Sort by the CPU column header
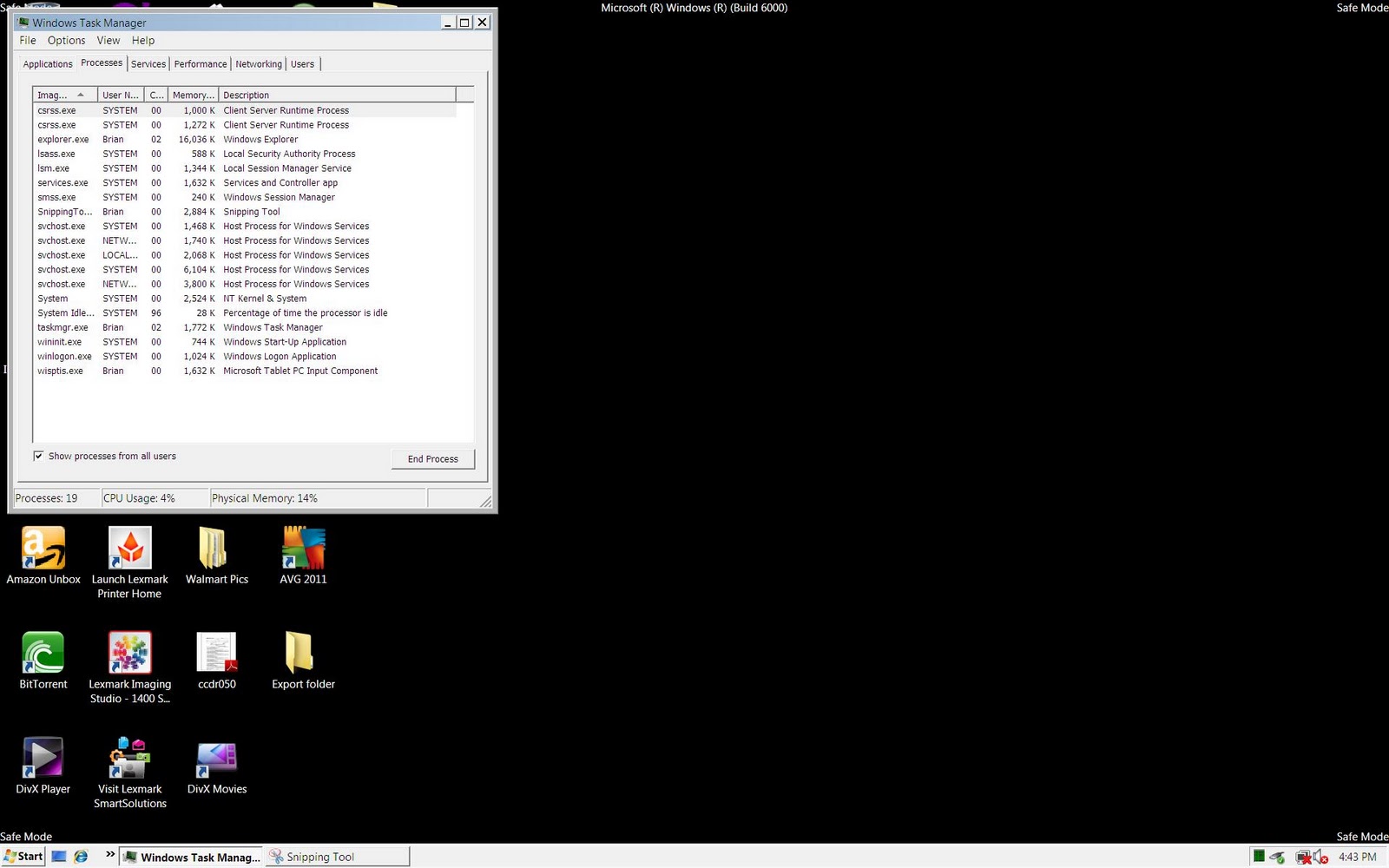 click(156, 95)
